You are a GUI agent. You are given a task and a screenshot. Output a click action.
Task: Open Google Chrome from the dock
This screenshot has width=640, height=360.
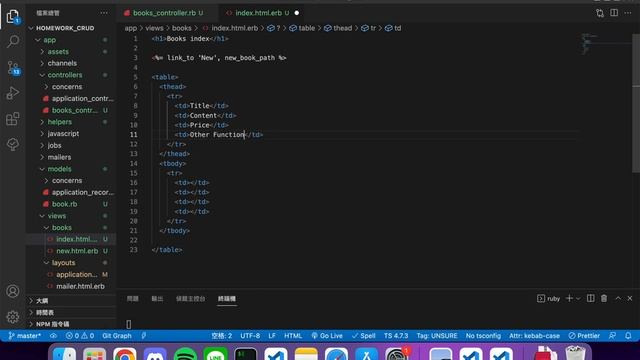click(x=125, y=353)
